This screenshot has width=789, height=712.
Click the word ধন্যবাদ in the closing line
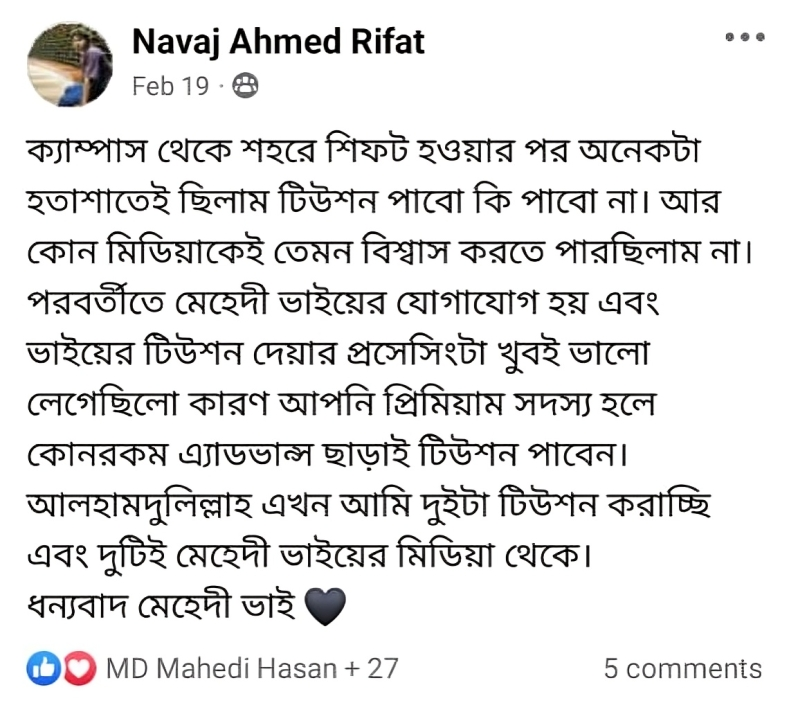point(76,606)
